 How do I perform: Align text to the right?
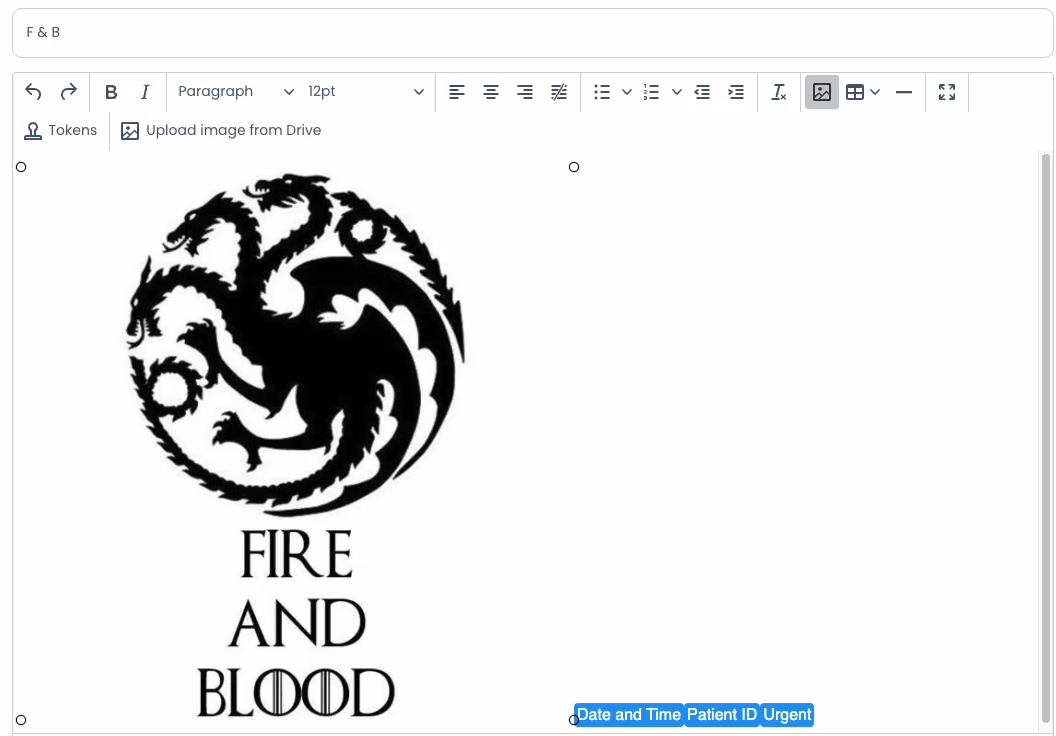(525, 92)
